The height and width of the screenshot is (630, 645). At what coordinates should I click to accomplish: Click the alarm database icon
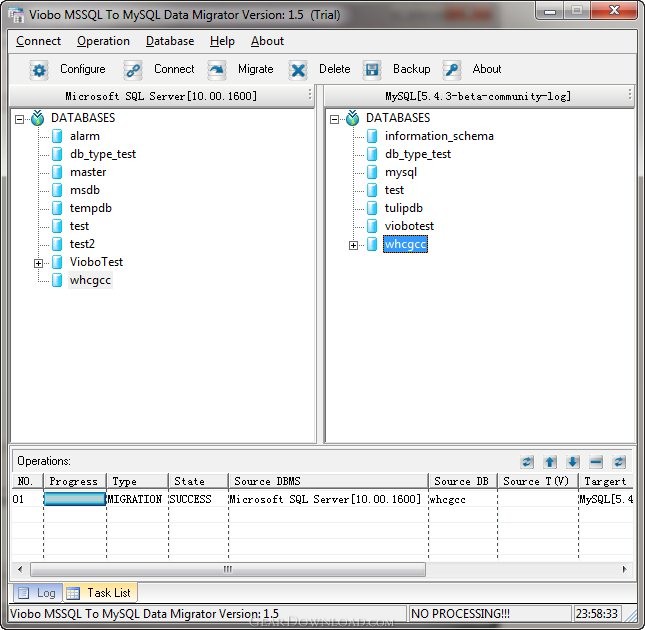(x=57, y=136)
